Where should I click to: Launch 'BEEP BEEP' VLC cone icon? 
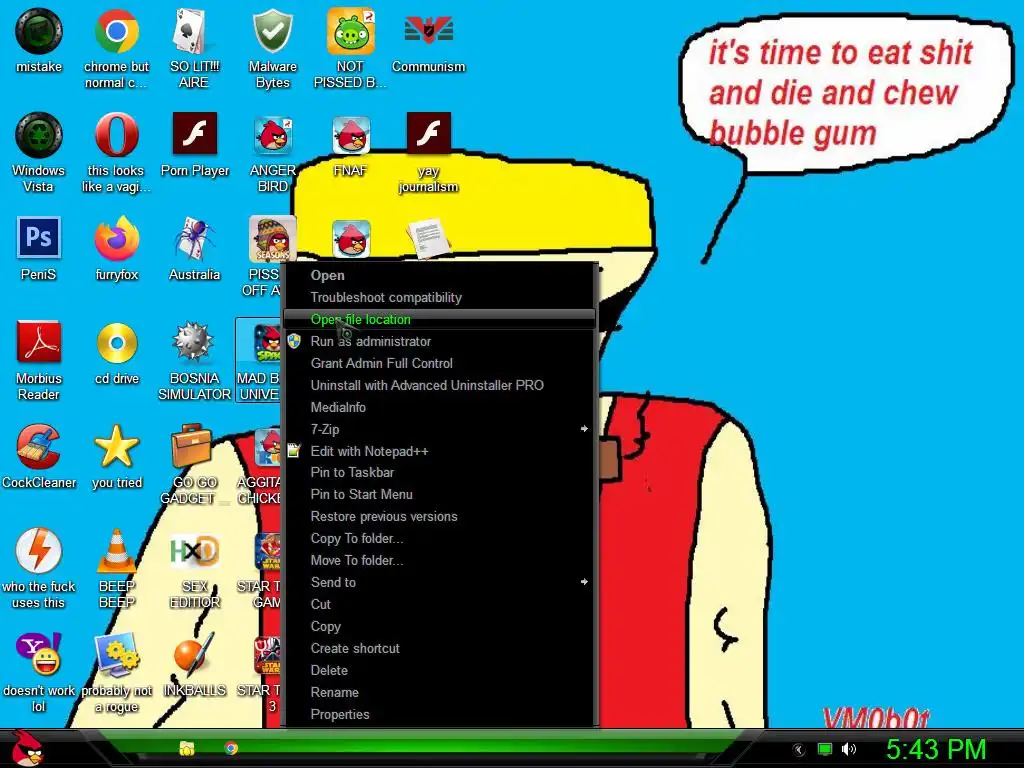tap(116, 568)
